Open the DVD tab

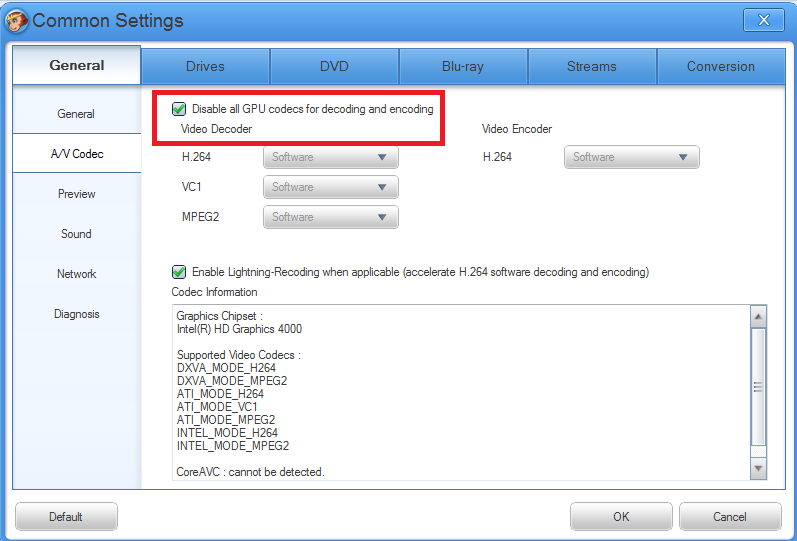[x=334, y=66]
